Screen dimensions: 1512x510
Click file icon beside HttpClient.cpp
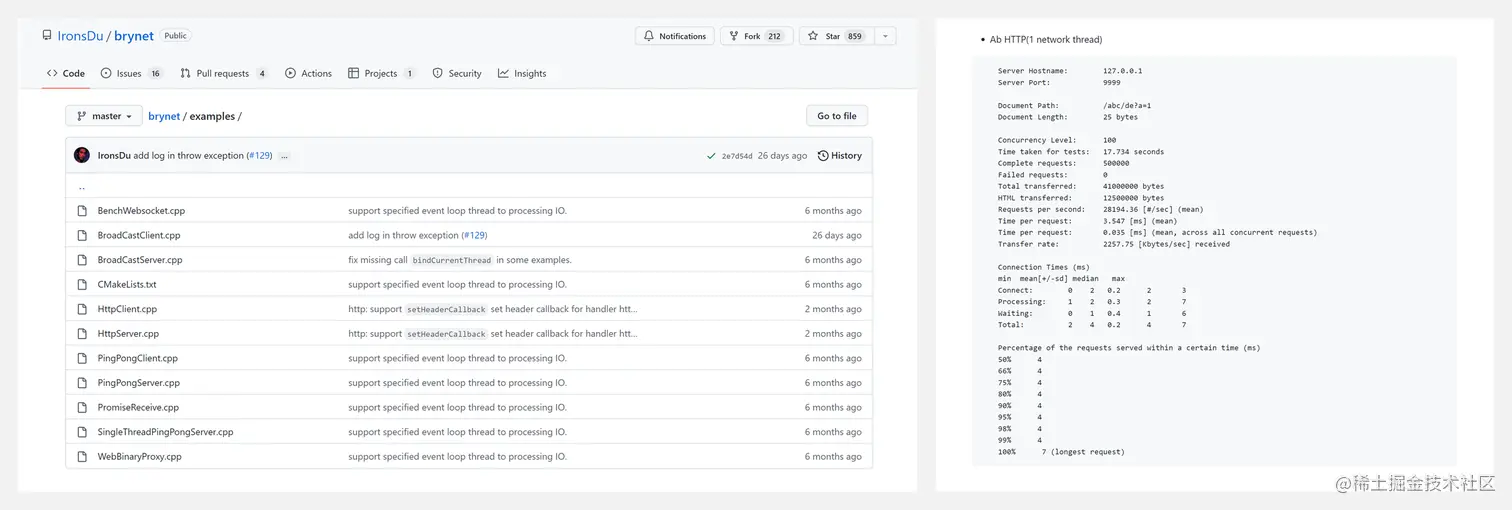tap(83, 309)
